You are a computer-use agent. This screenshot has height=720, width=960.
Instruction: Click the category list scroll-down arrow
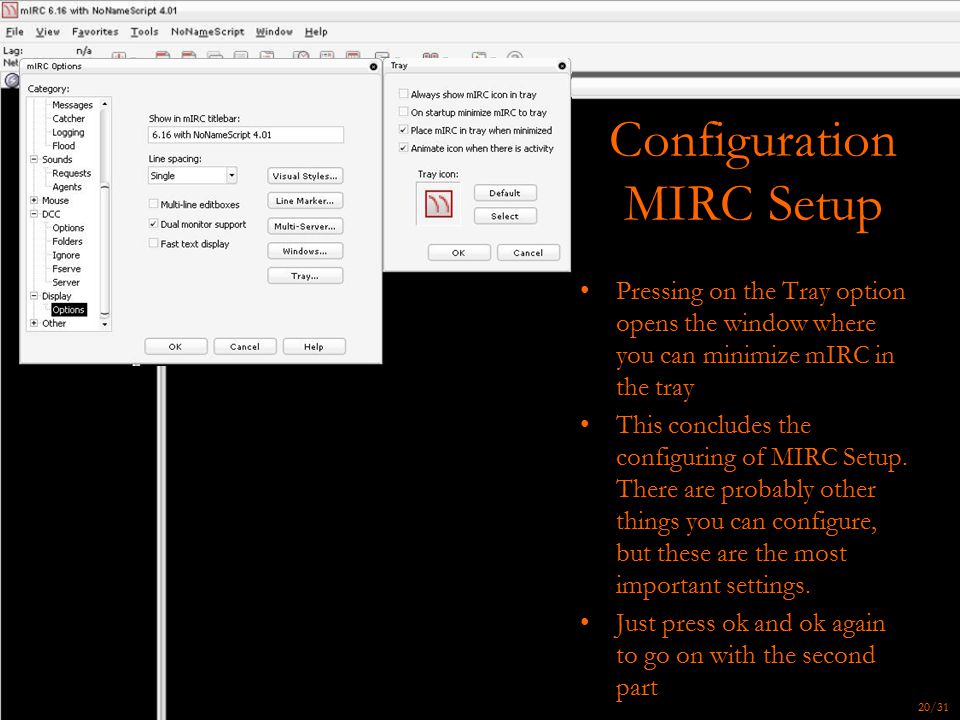pos(105,324)
